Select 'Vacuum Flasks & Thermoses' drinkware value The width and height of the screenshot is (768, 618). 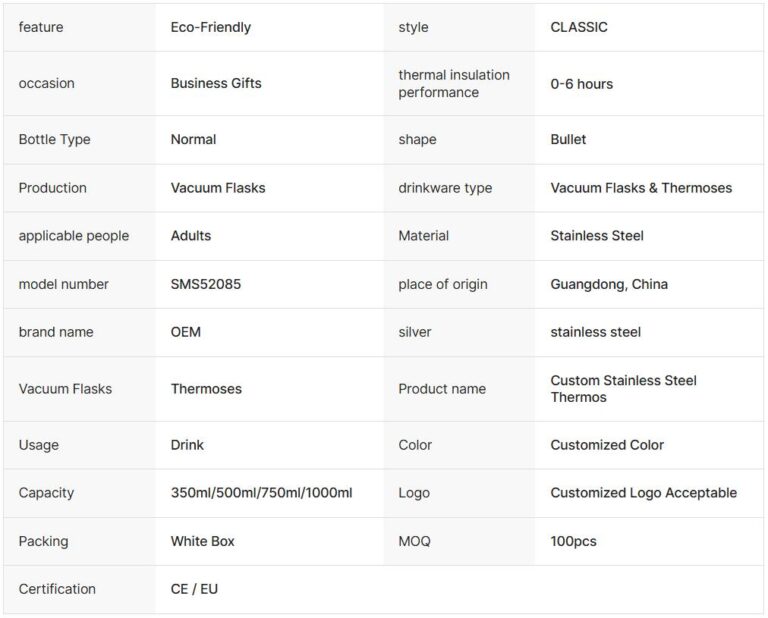[x=641, y=187]
